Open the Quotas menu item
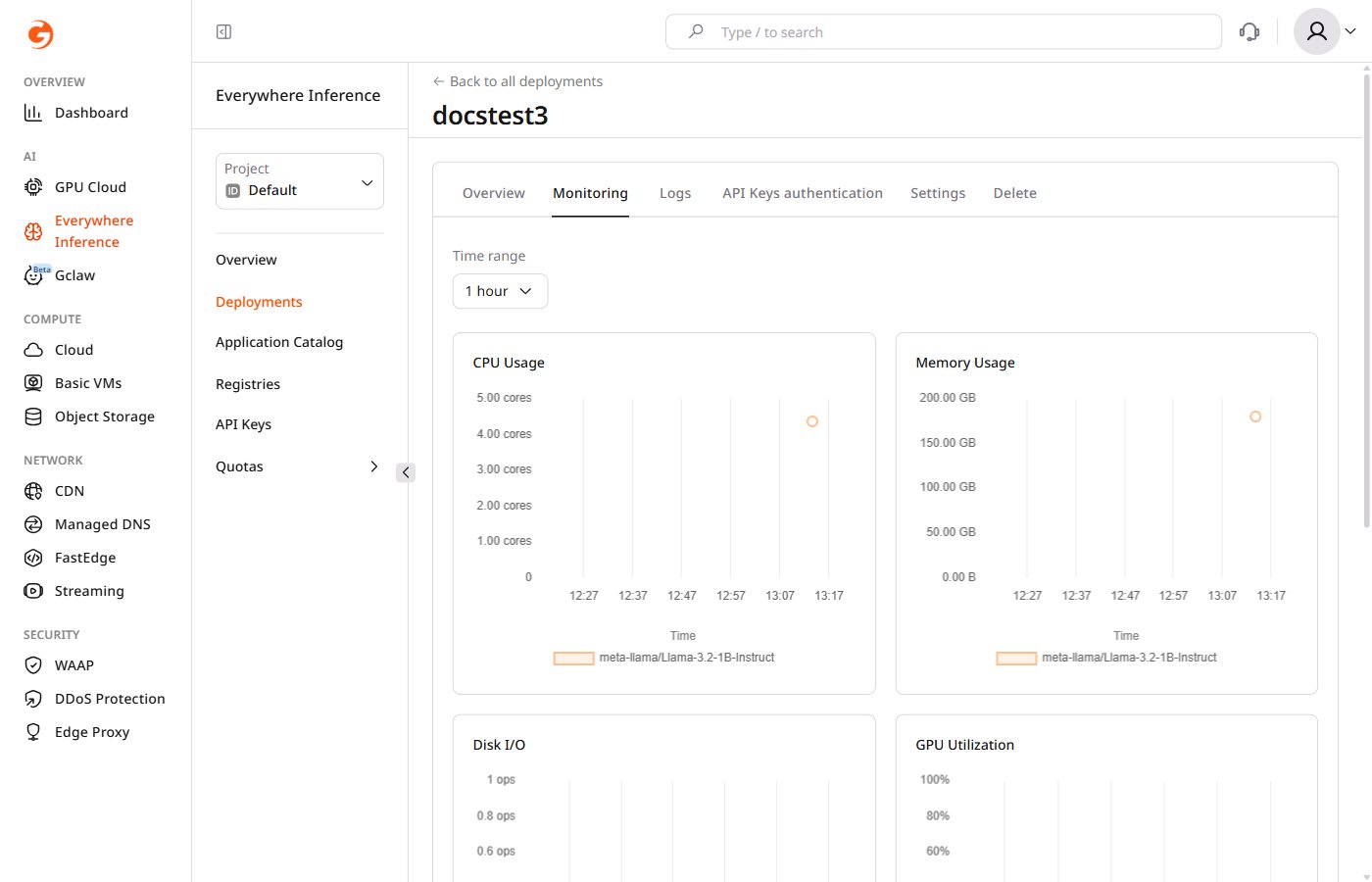The width and height of the screenshot is (1372, 882). 239,466
